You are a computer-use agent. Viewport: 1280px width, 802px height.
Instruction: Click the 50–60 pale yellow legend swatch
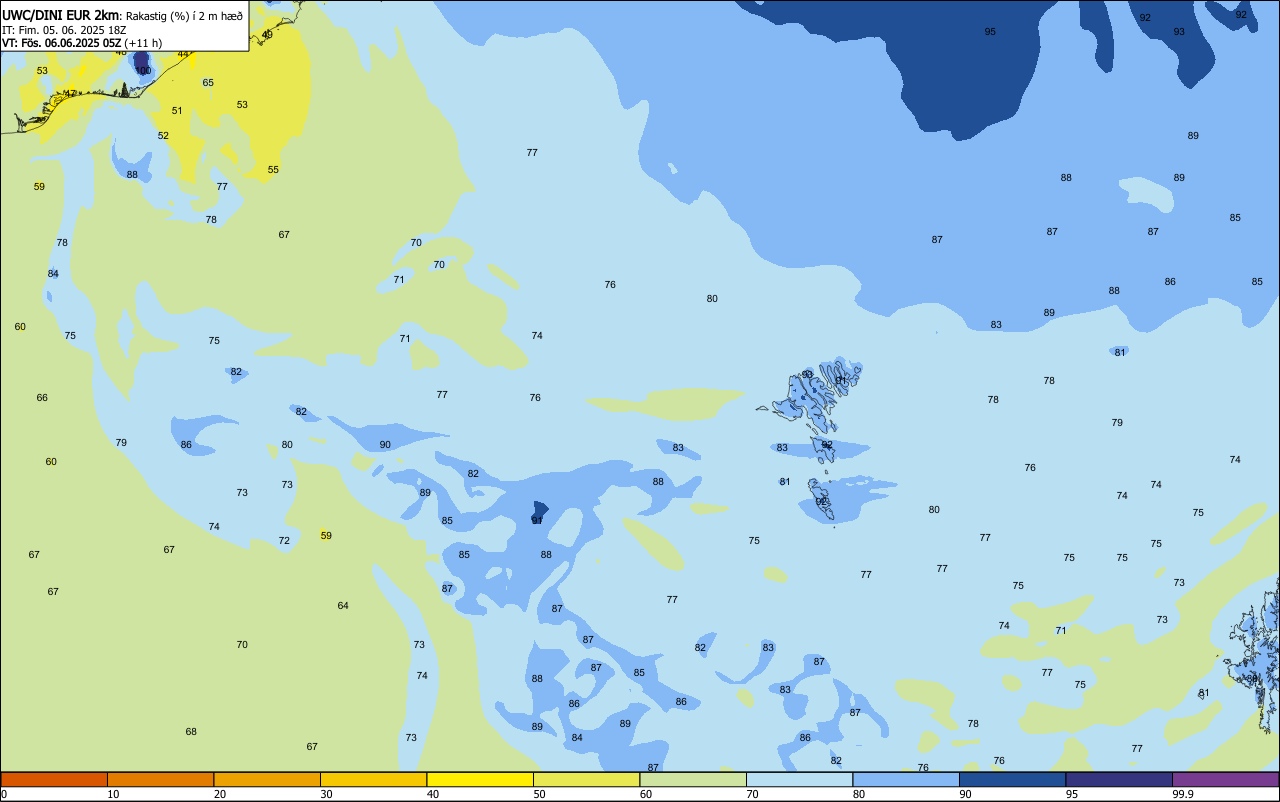[586, 779]
